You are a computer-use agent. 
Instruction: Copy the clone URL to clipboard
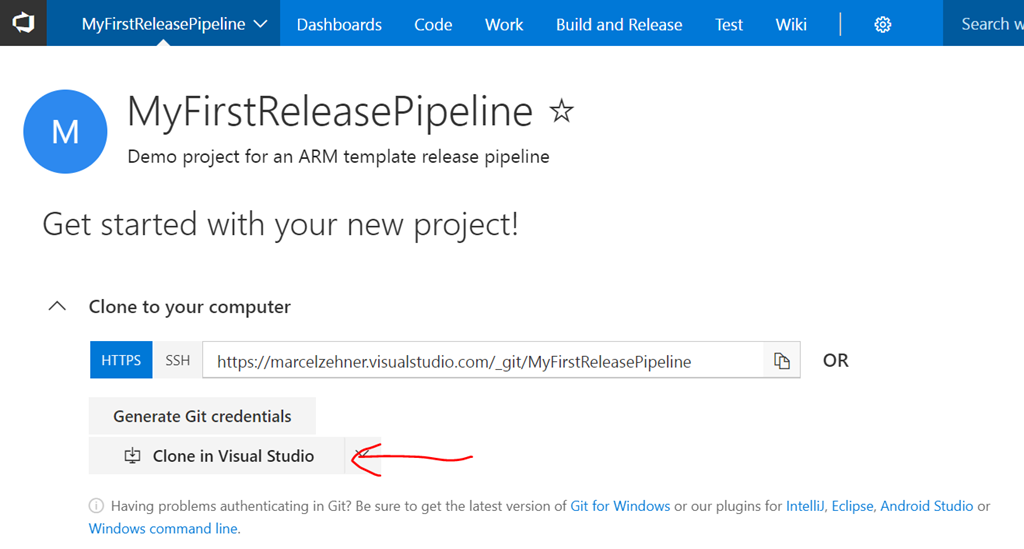pos(782,361)
